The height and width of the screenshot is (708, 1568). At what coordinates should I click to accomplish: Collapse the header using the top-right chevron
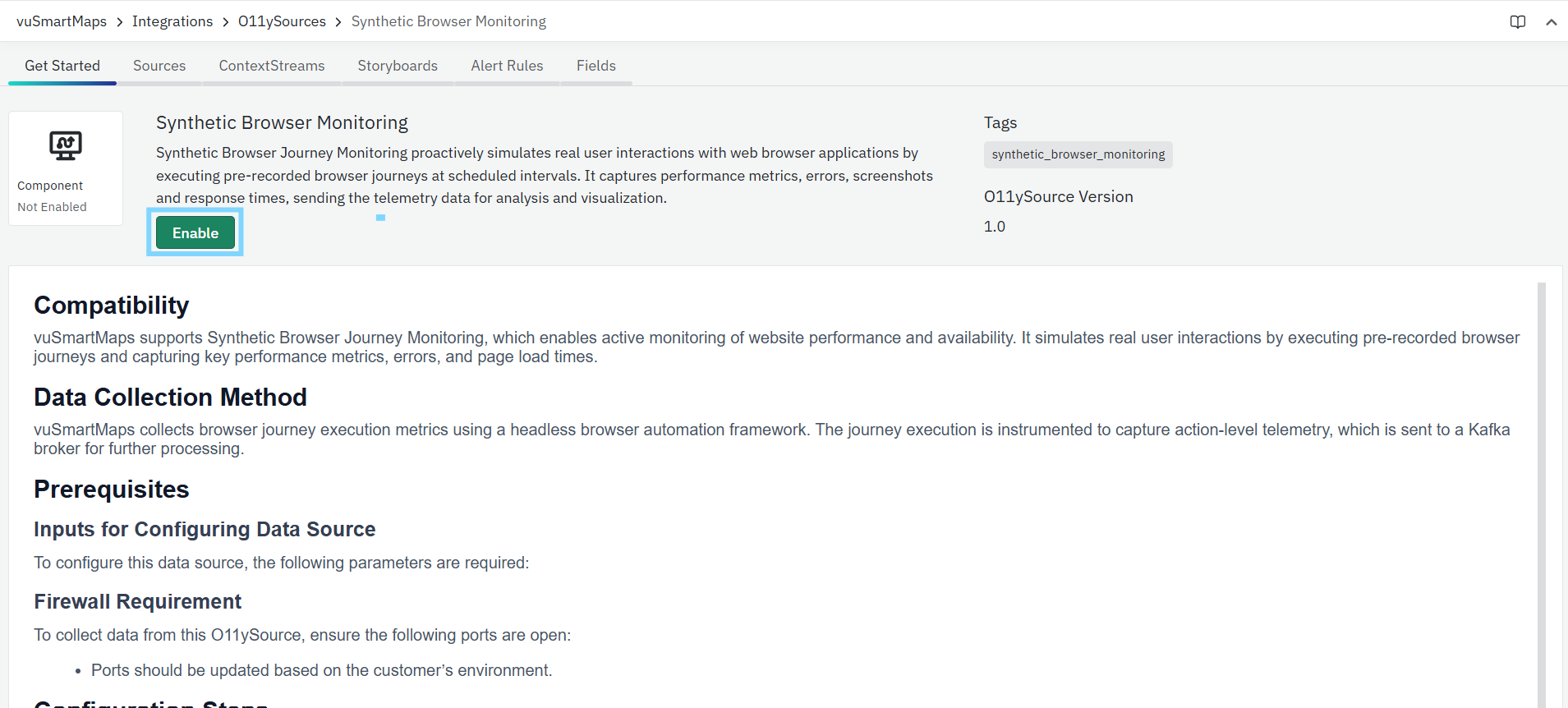tap(1551, 22)
